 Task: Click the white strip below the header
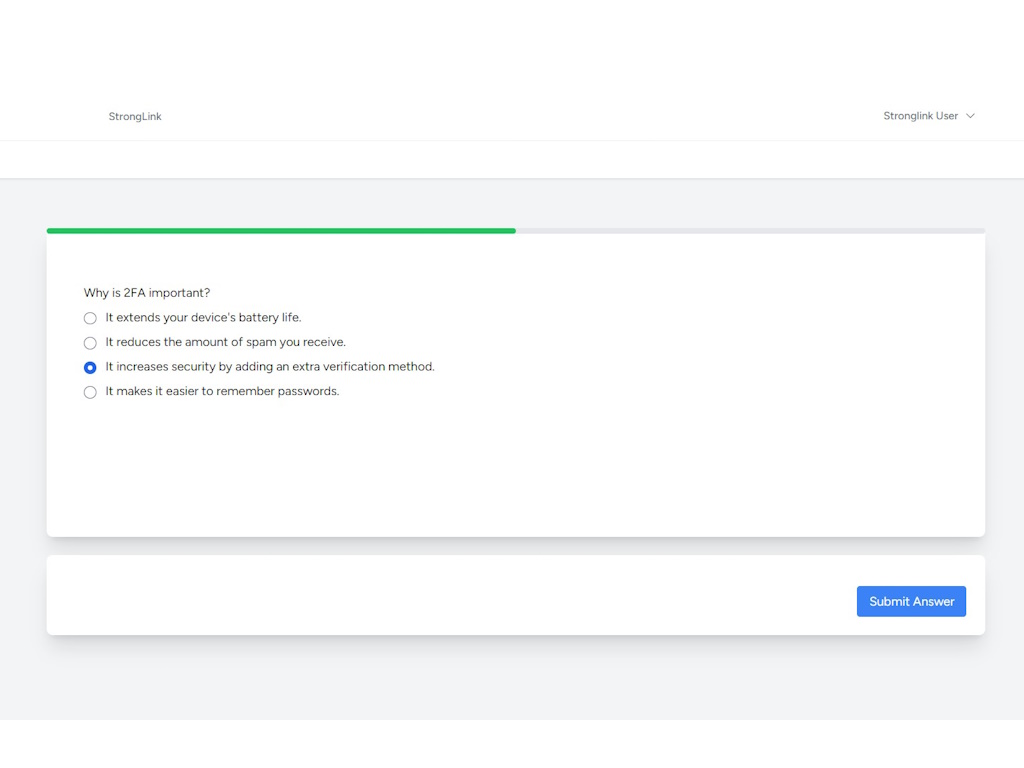pos(500,159)
